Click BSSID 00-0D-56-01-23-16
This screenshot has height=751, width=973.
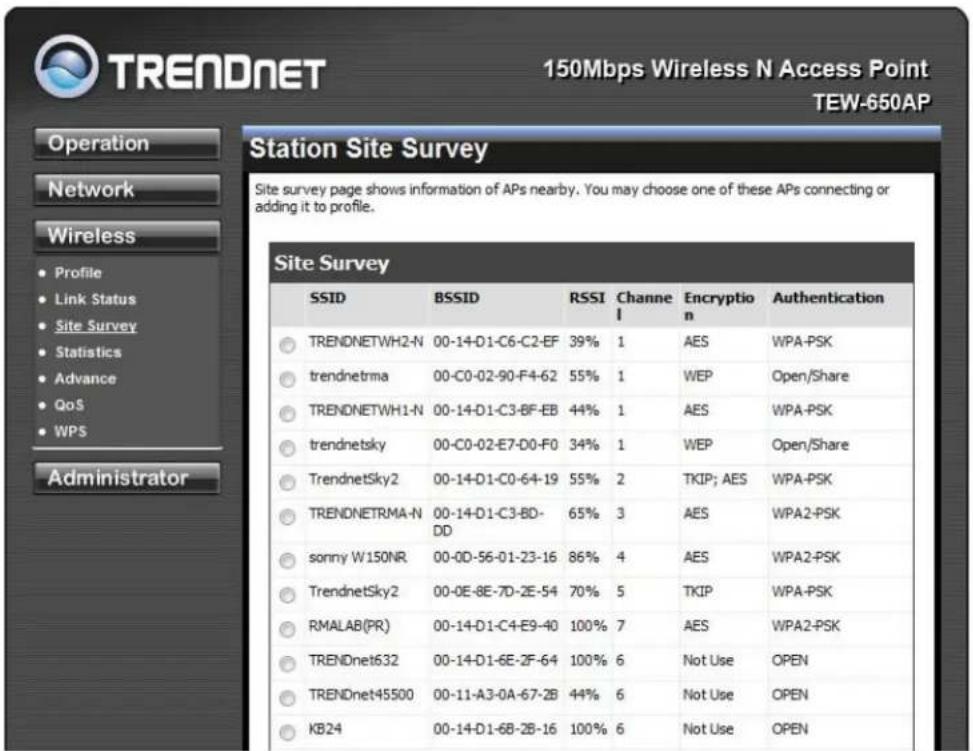tap(495, 557)
